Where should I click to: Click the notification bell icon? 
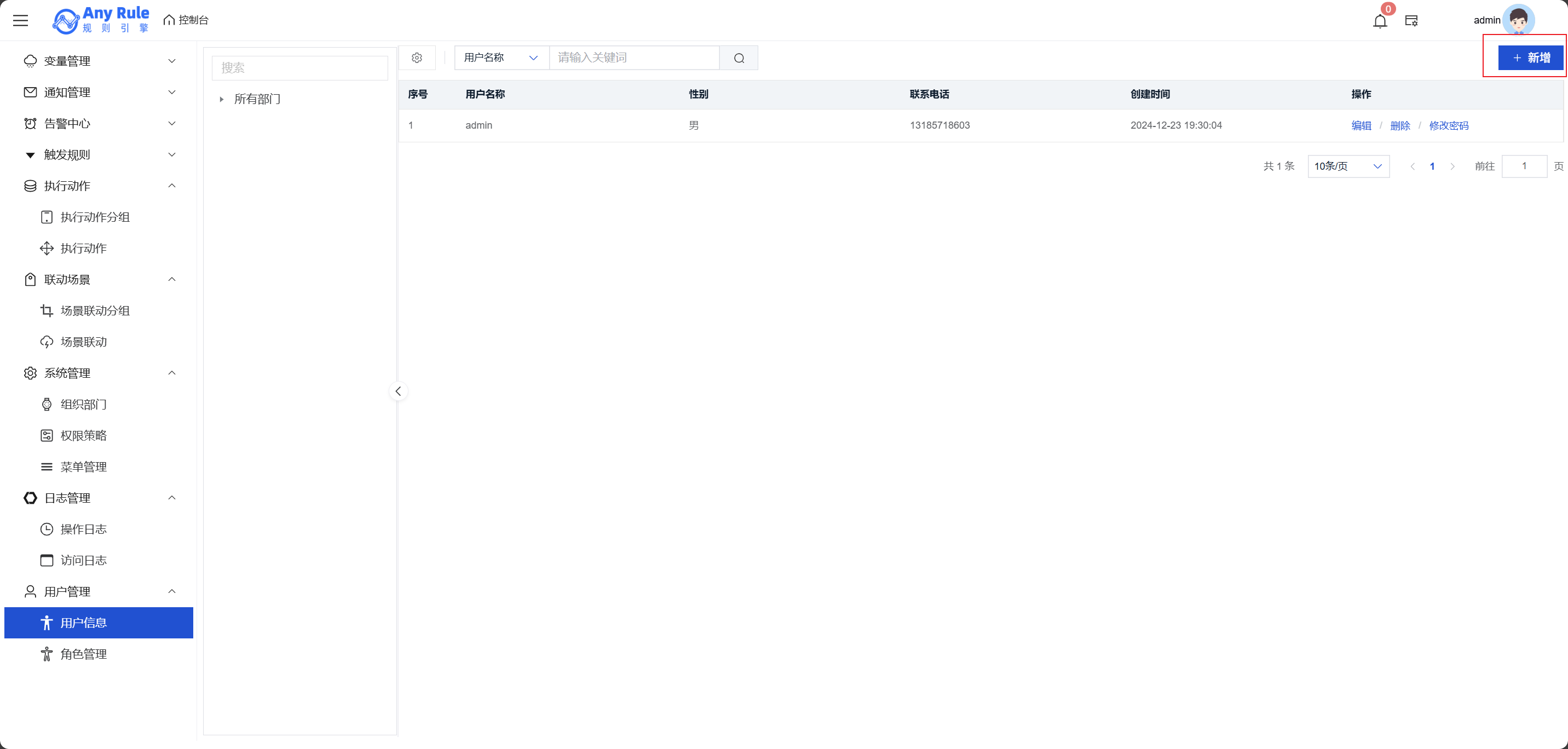coord(1380,21)
